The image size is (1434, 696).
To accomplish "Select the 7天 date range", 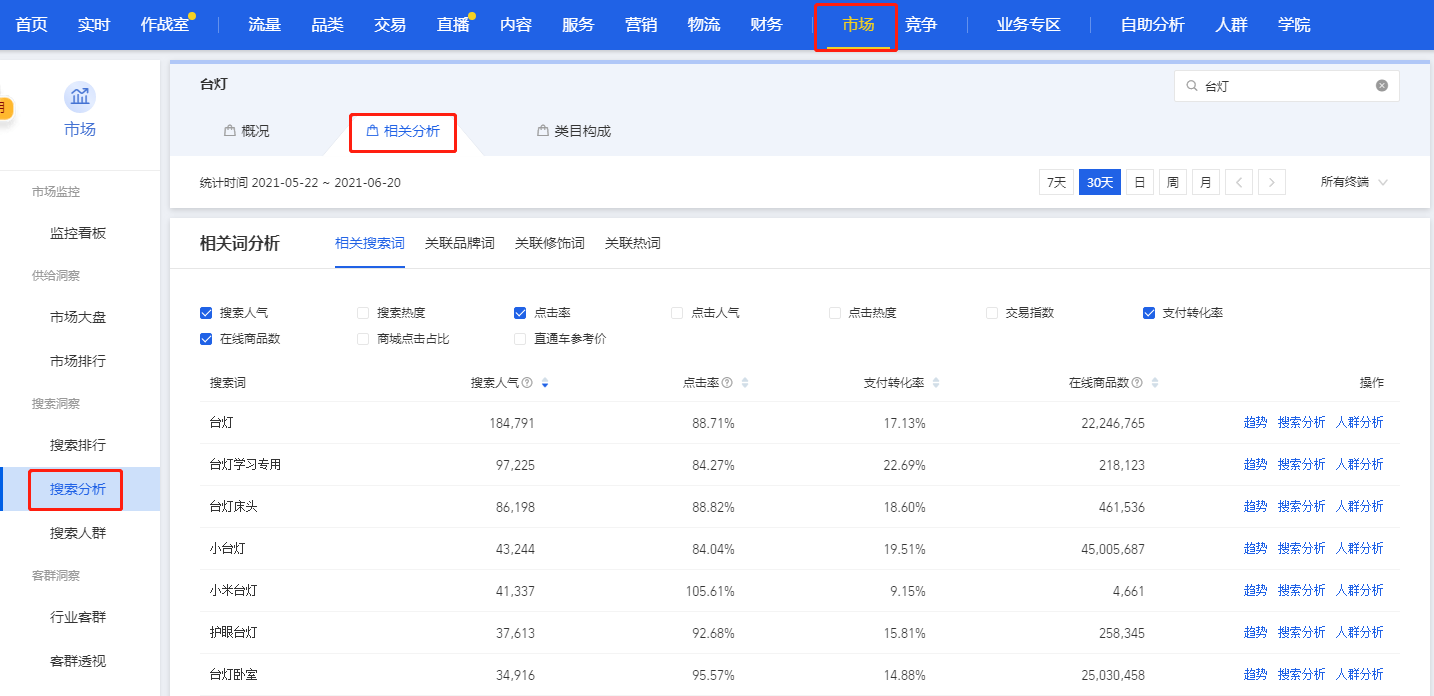I will coord(1057,182).
